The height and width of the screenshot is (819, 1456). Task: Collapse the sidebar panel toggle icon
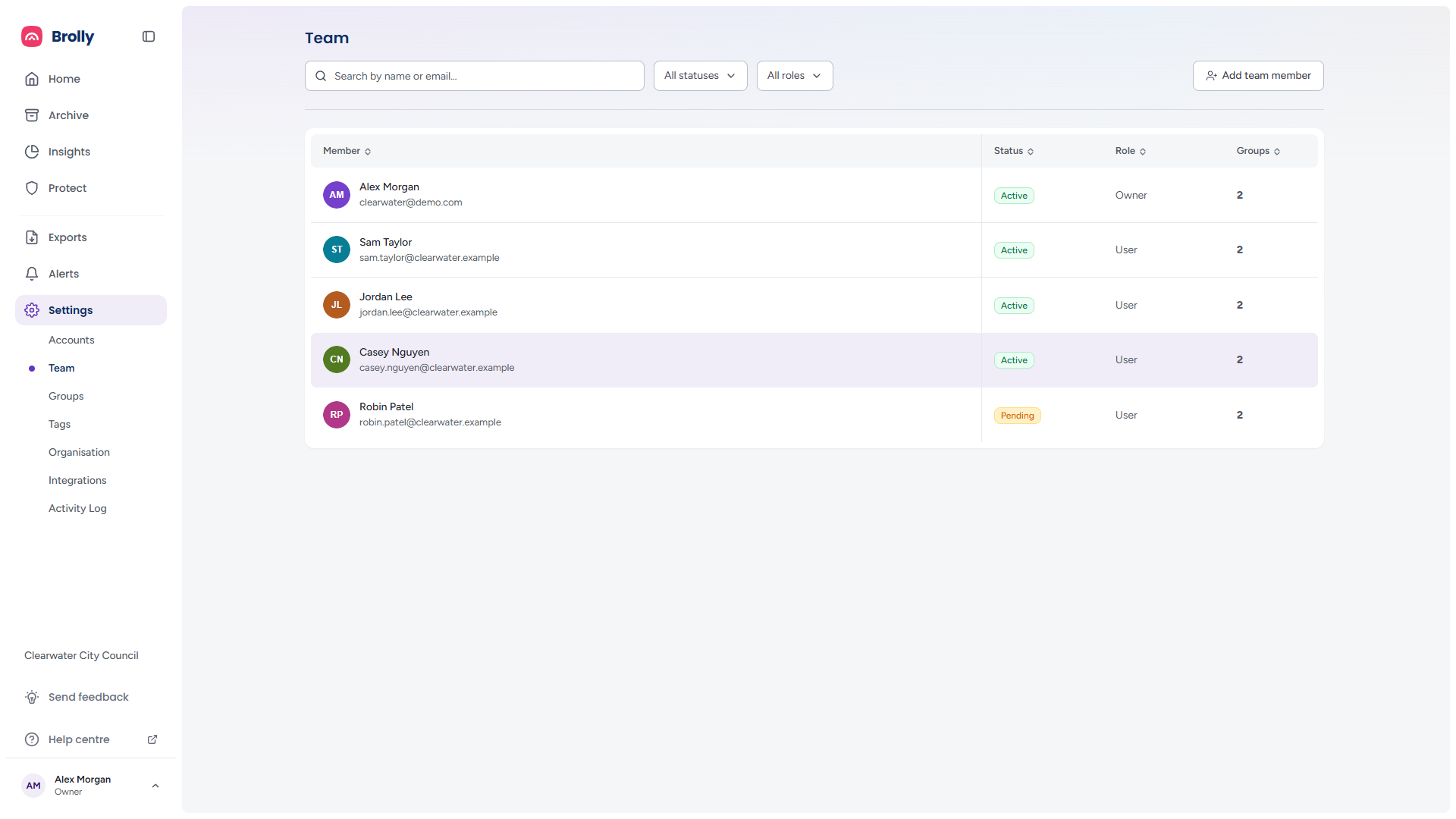click(149, 36)
